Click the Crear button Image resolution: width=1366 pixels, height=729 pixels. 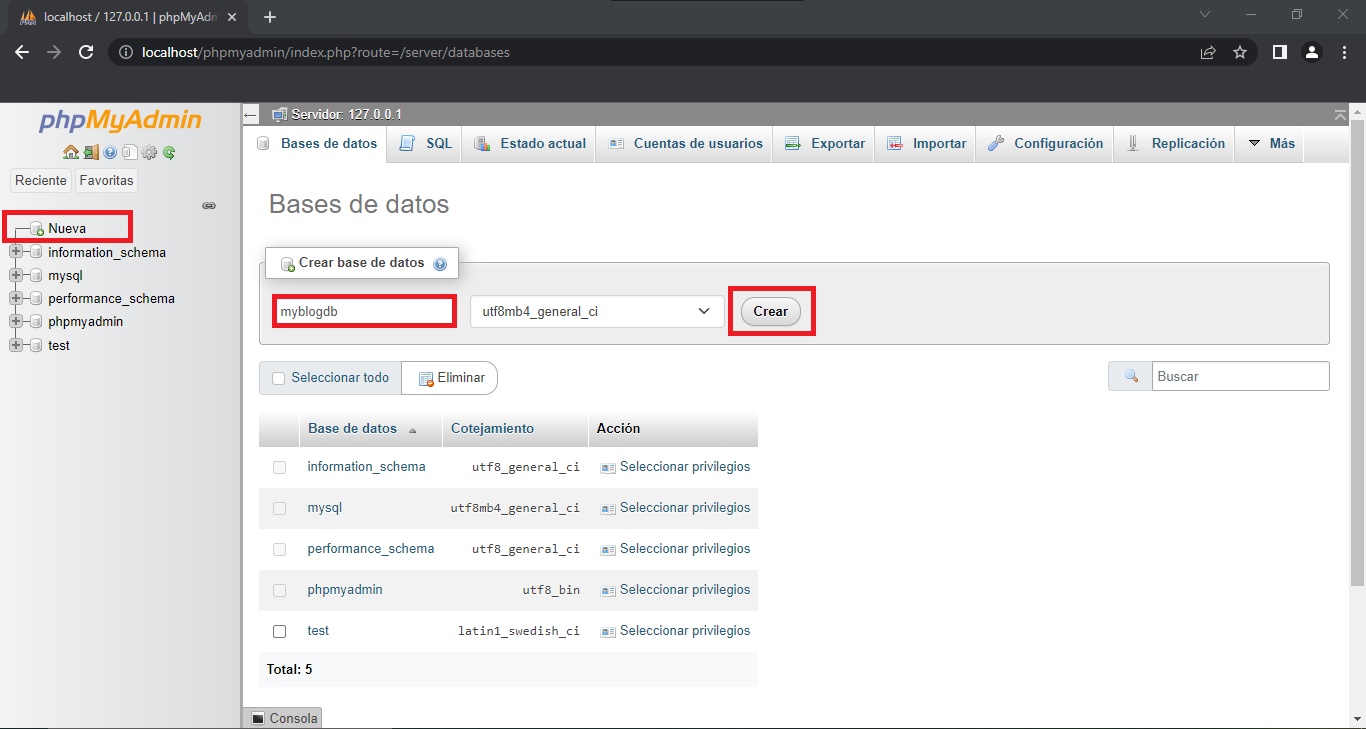[770, 311]
